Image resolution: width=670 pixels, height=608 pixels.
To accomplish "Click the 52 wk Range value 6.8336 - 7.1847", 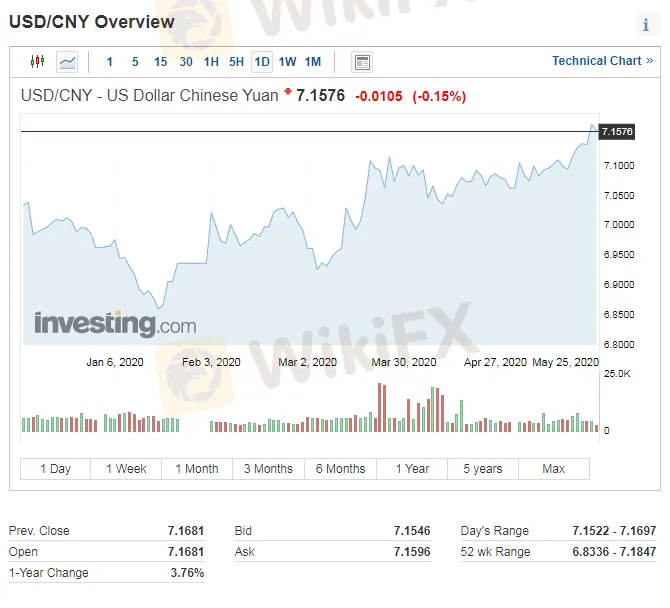I will 614,552.
